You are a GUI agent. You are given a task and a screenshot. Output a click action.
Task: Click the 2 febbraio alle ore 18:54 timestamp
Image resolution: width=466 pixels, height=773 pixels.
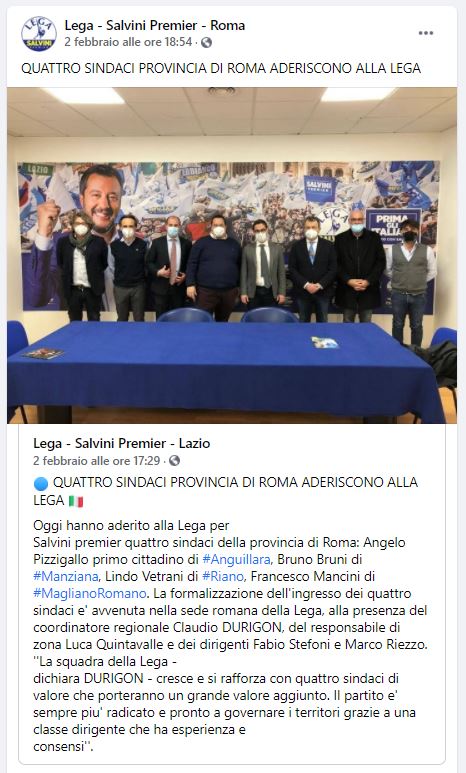(x=128, y=42)
